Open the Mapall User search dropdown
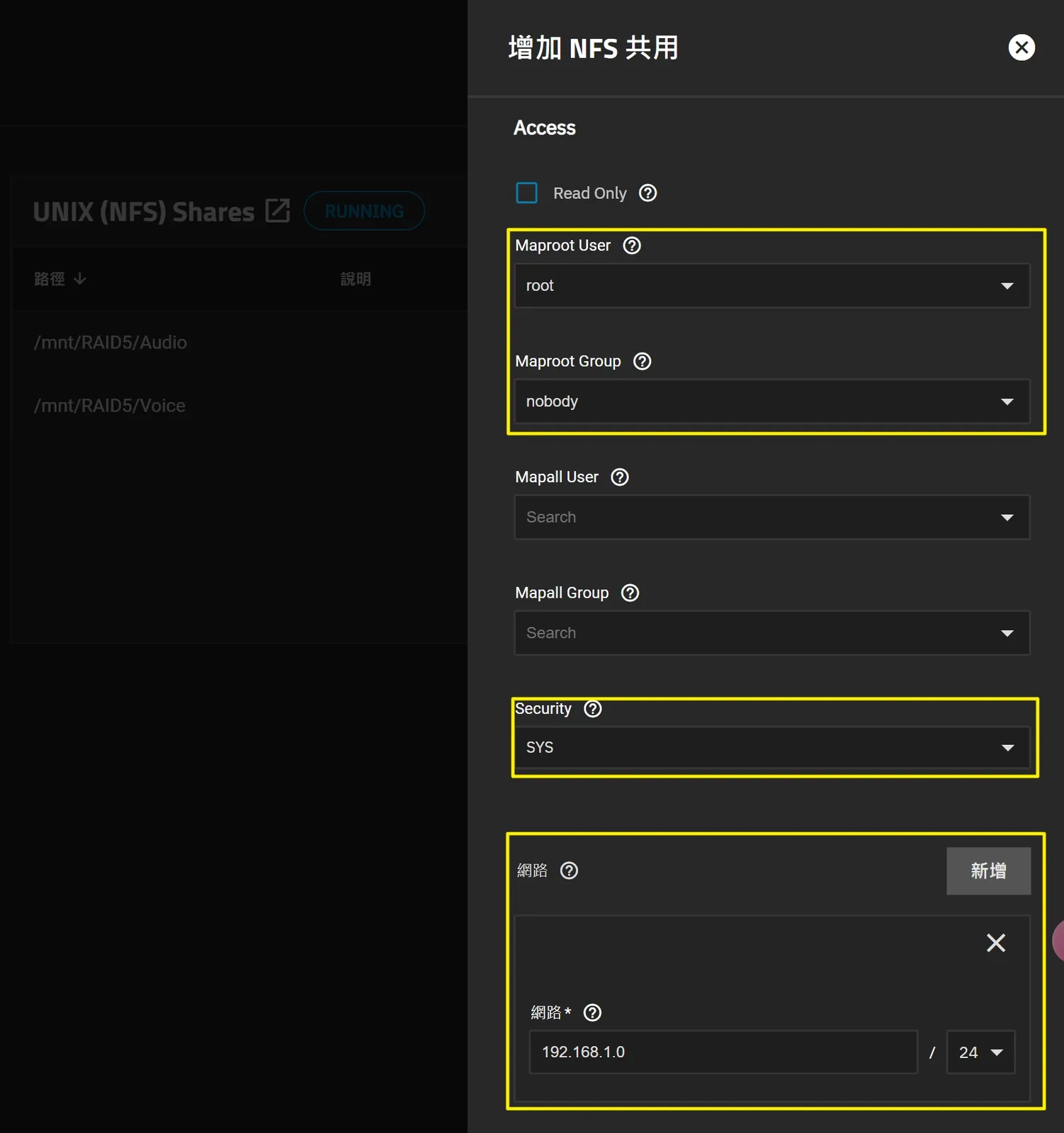The width and height of the screenshot is (1064, 1133). point(771,517)
